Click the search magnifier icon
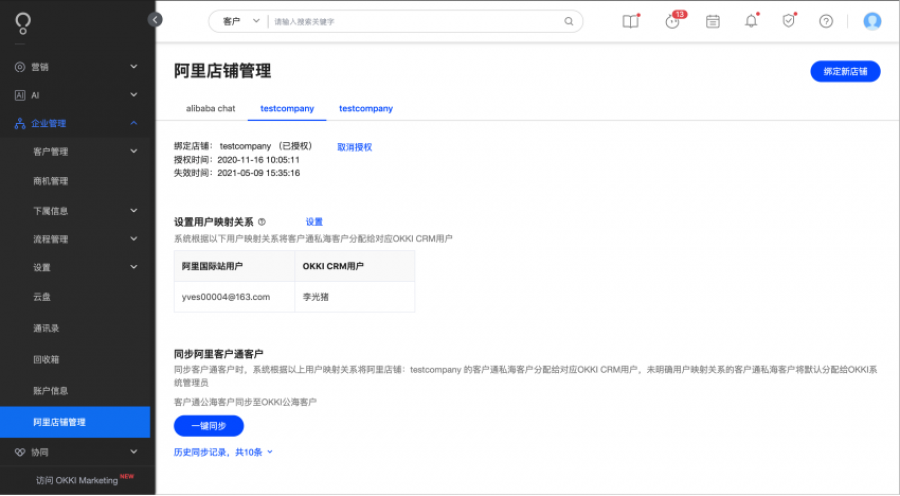 (x=568, y=21)
